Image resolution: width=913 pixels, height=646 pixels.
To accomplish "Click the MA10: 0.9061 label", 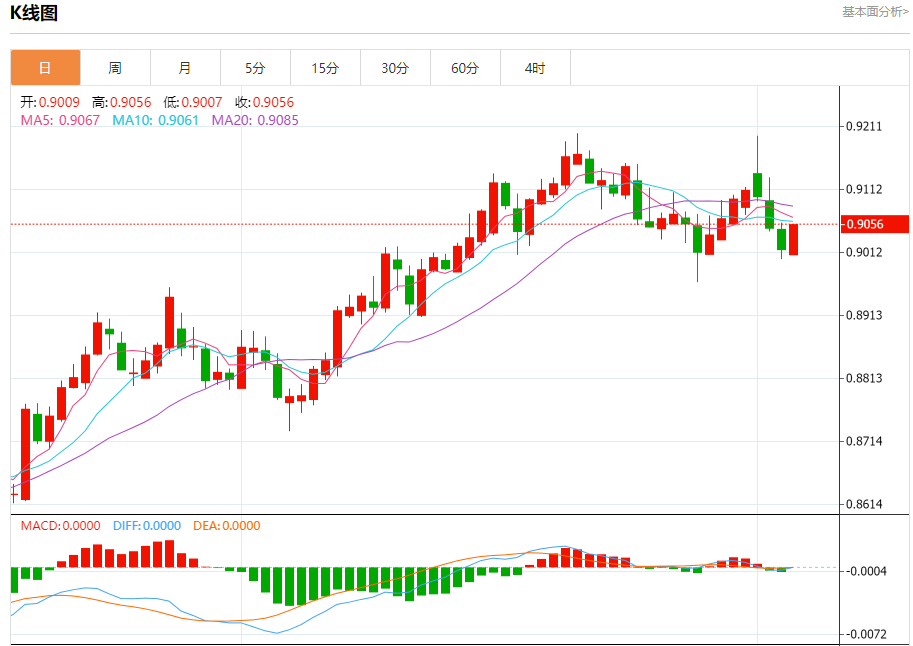I will (x=155, y=121).
